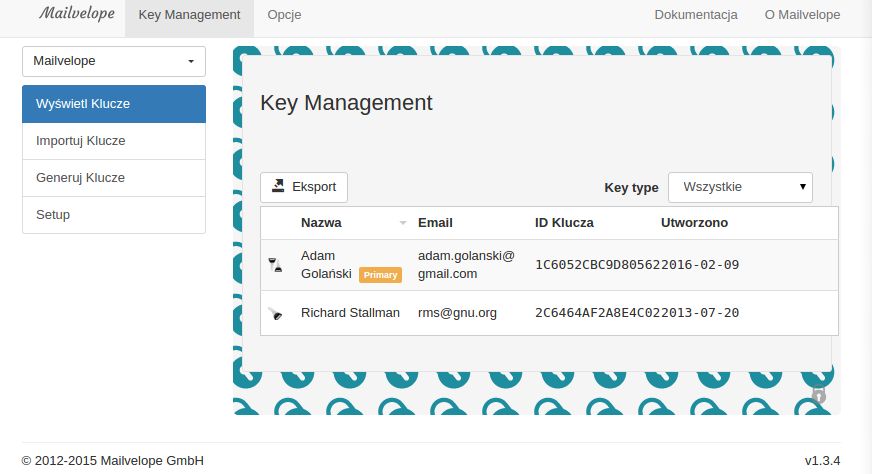
Task: Click the public key icon beside Richard Stallman
Action: [275, 313]
